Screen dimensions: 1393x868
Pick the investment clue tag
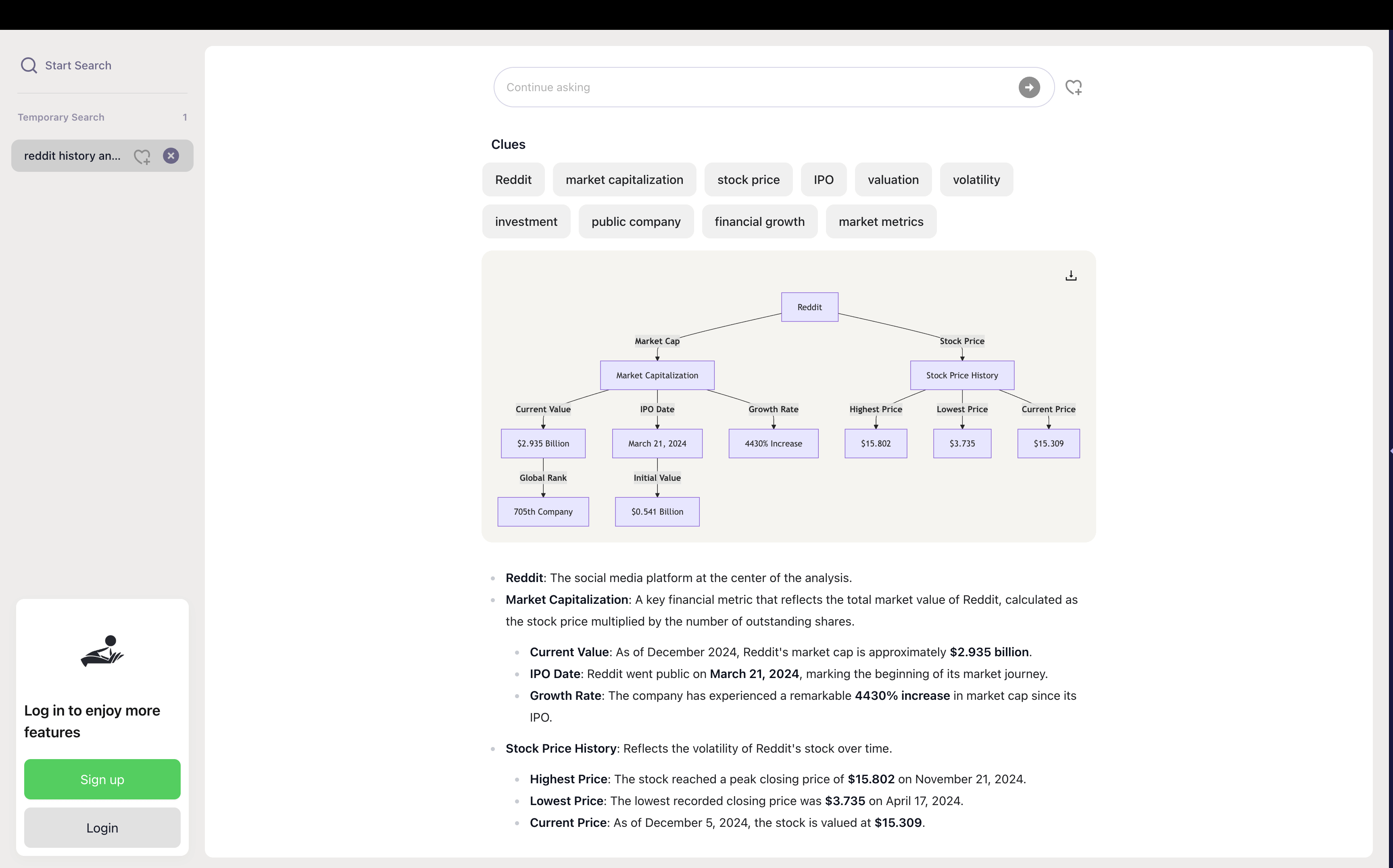[x=526, y=221]
